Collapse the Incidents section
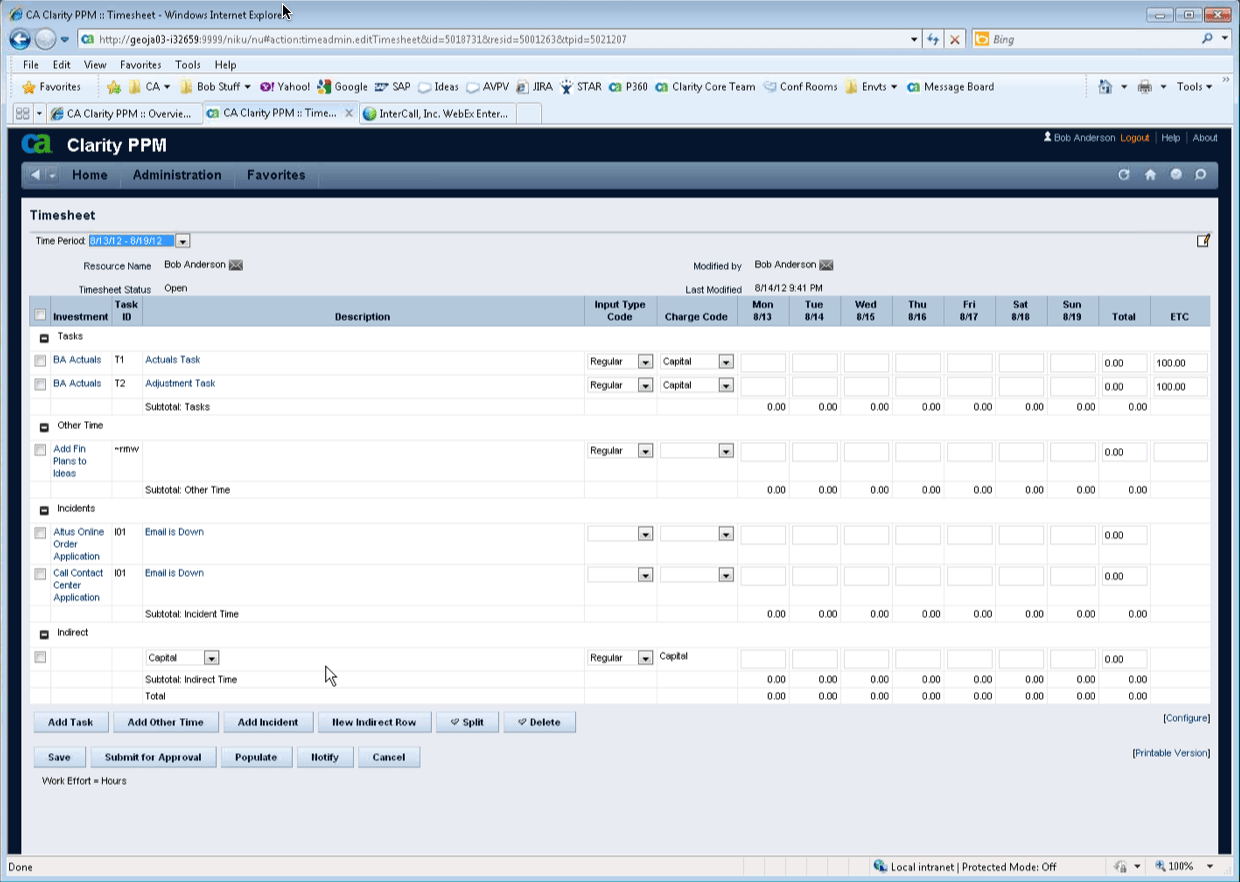The height and width of the screenshot is (882, 1240). (43, 510)
